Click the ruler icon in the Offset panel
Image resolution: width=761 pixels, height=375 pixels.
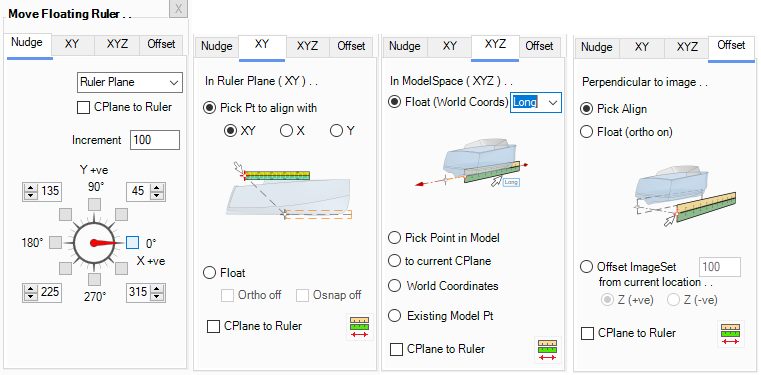(730, 334)
